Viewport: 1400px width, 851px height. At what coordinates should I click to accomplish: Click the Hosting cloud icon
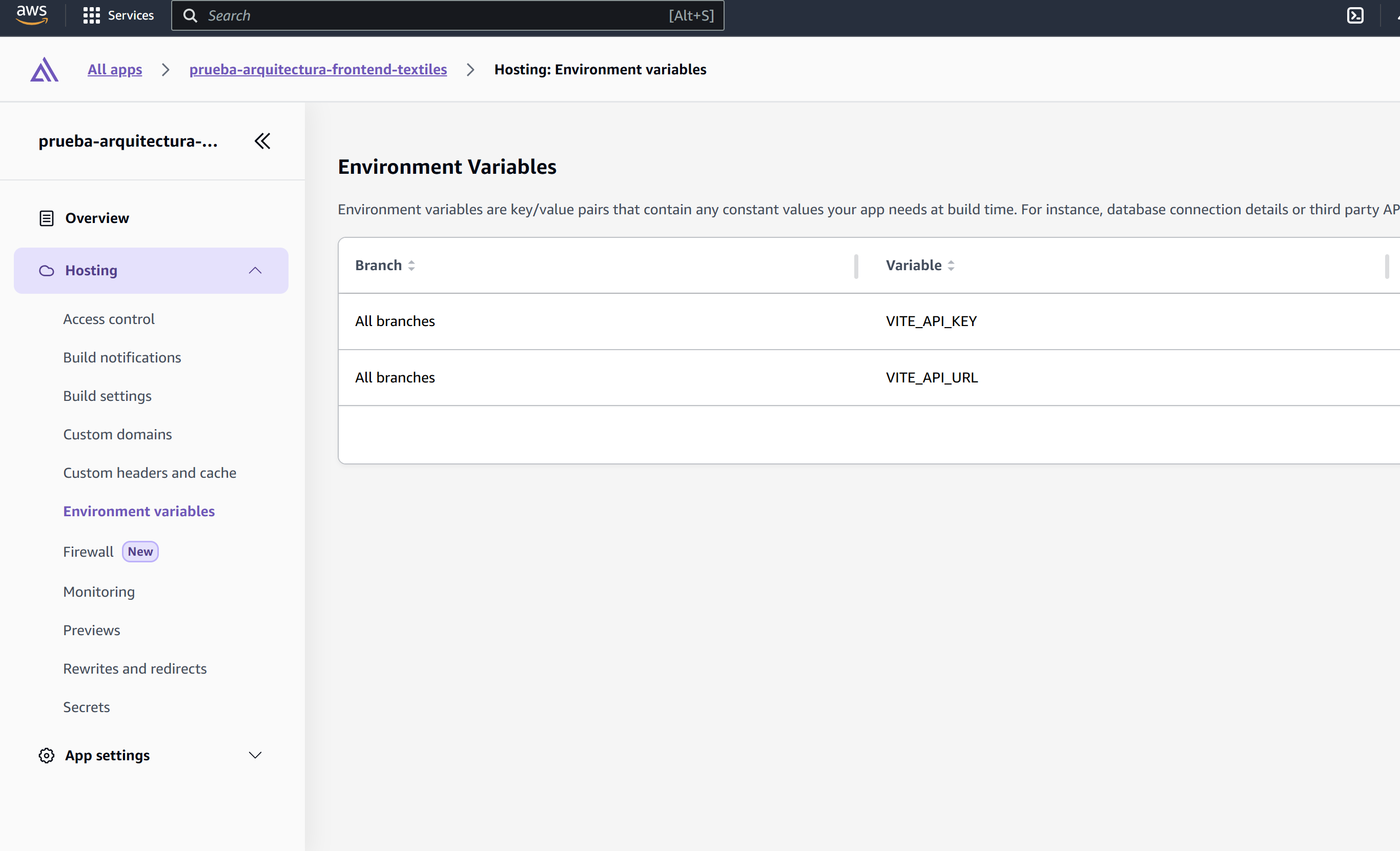[x=47, y=271]
